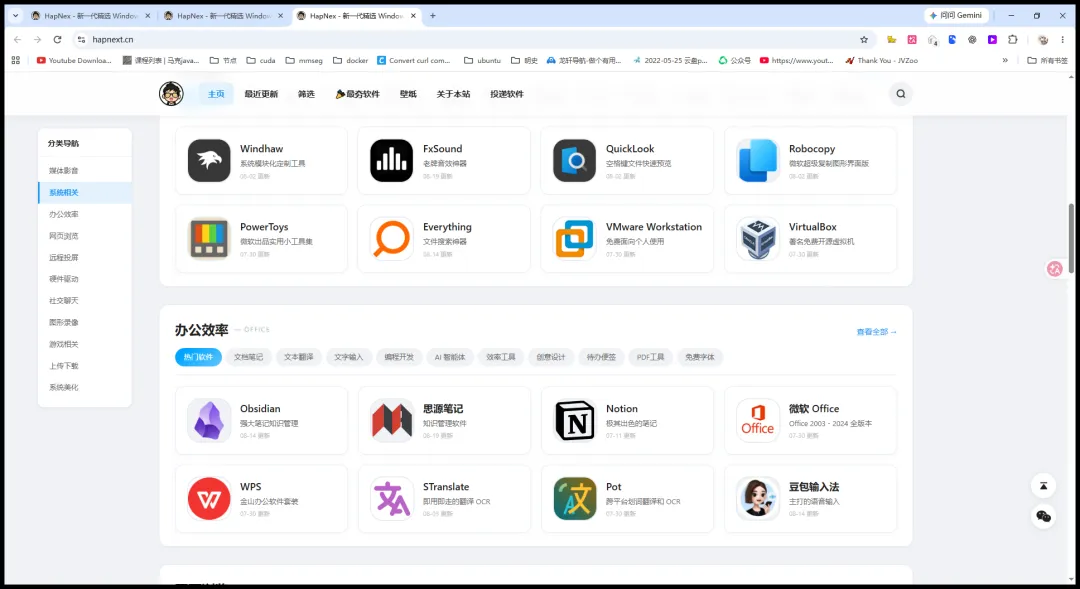Click the purple play extension icon
The image size is (1080, 589).
coord(992,39)
